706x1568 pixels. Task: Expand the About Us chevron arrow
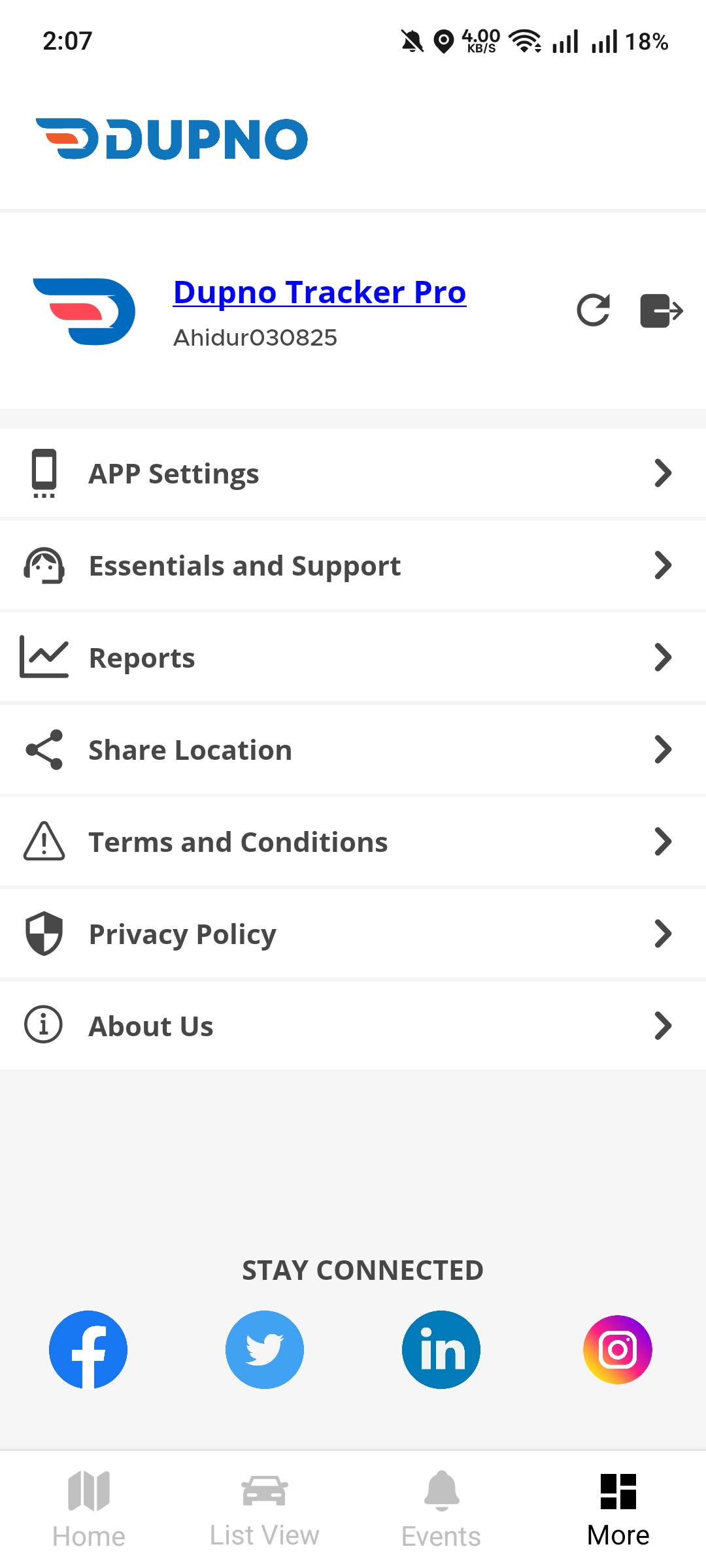[663, 1026]
